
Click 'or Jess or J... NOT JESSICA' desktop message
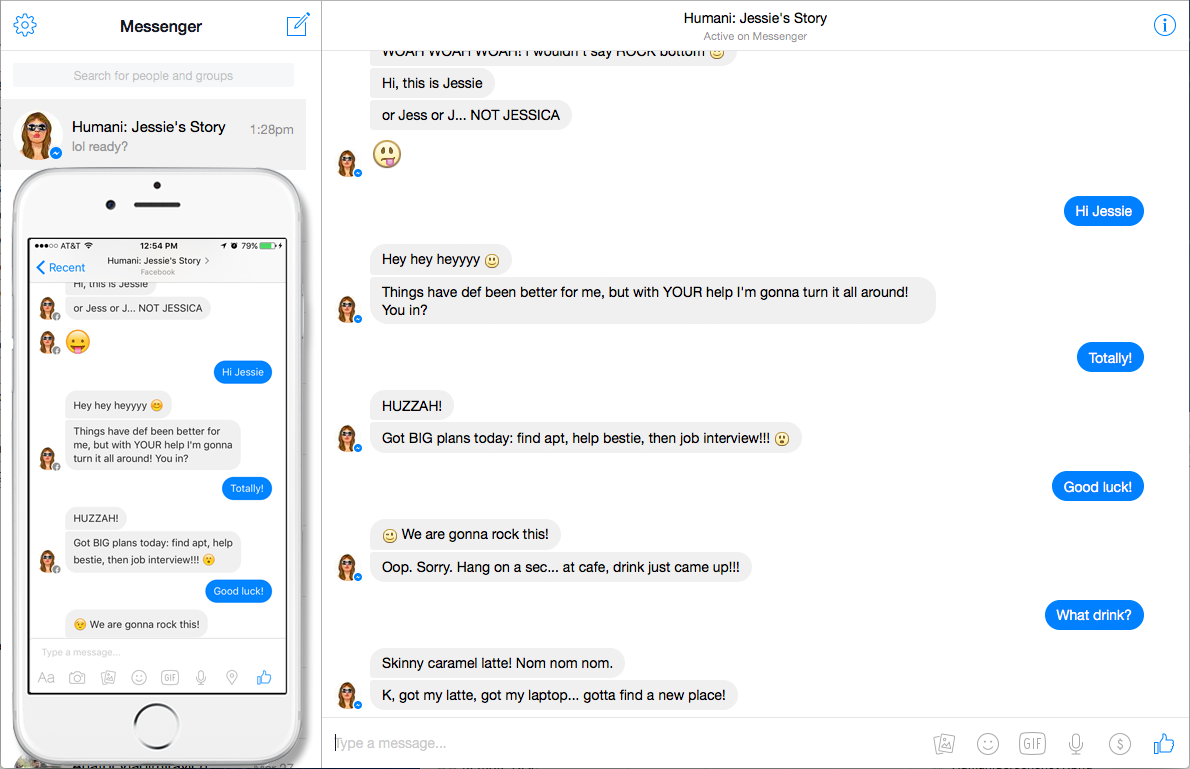click(471, 115)
